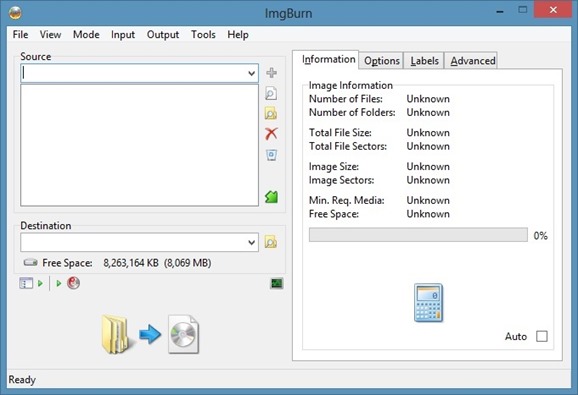
Task: Switch to the Advanced tab
Action: [471, 61]
